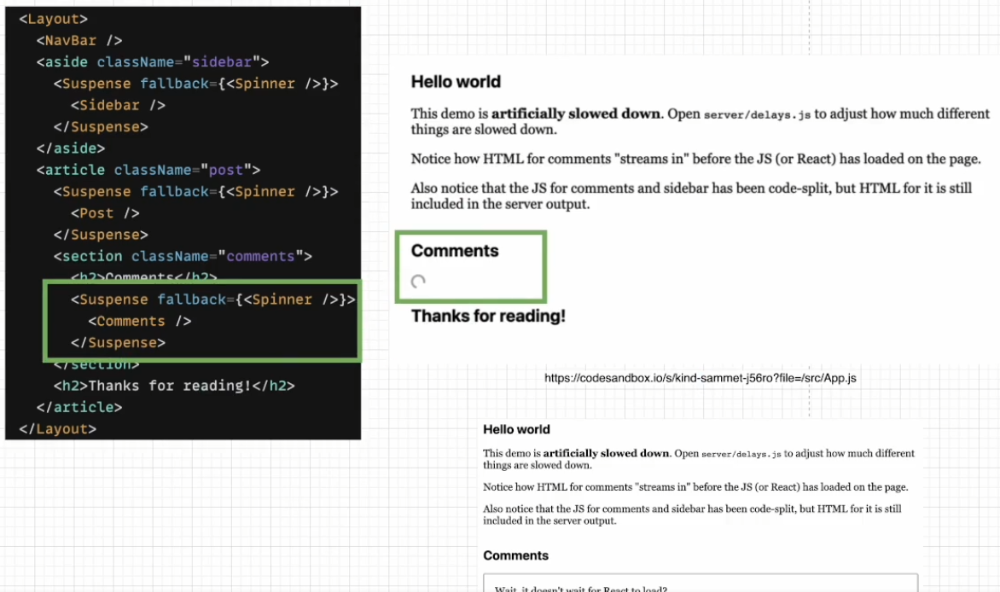The width and height of the screenshot is (1000, 592).
Task: Select the closing </Layout> tag line
Action: pyautogui.click(x=57, y=429)
